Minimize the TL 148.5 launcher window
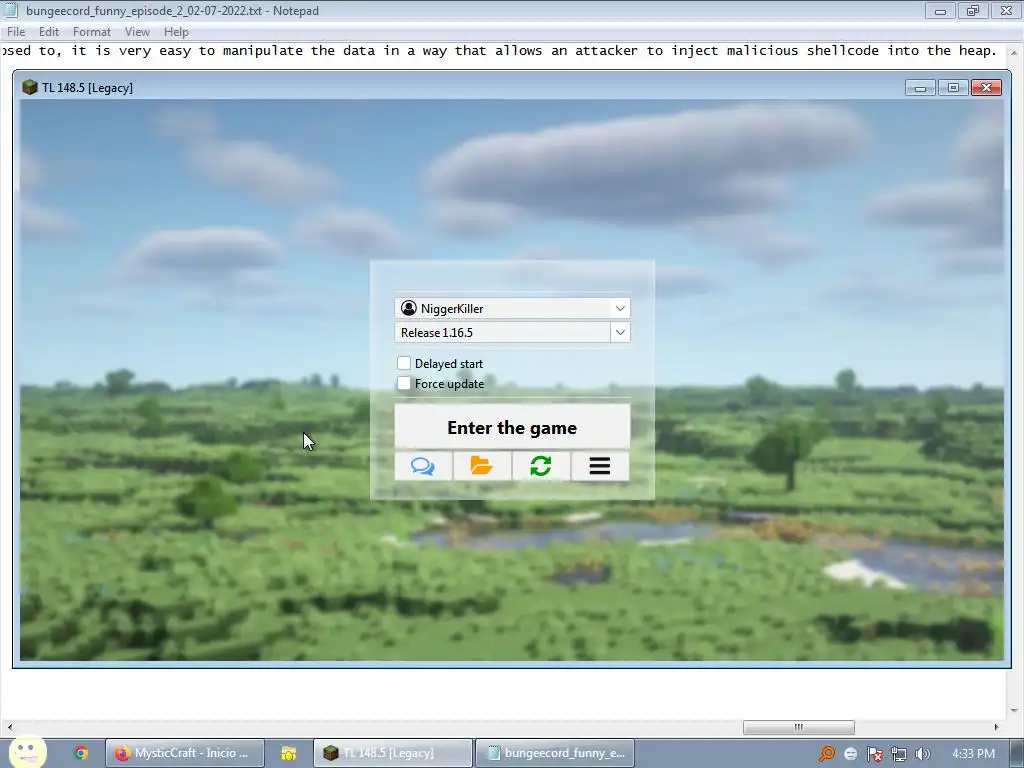Screen dimensions: 1024x768 click(x=920, y=88)
